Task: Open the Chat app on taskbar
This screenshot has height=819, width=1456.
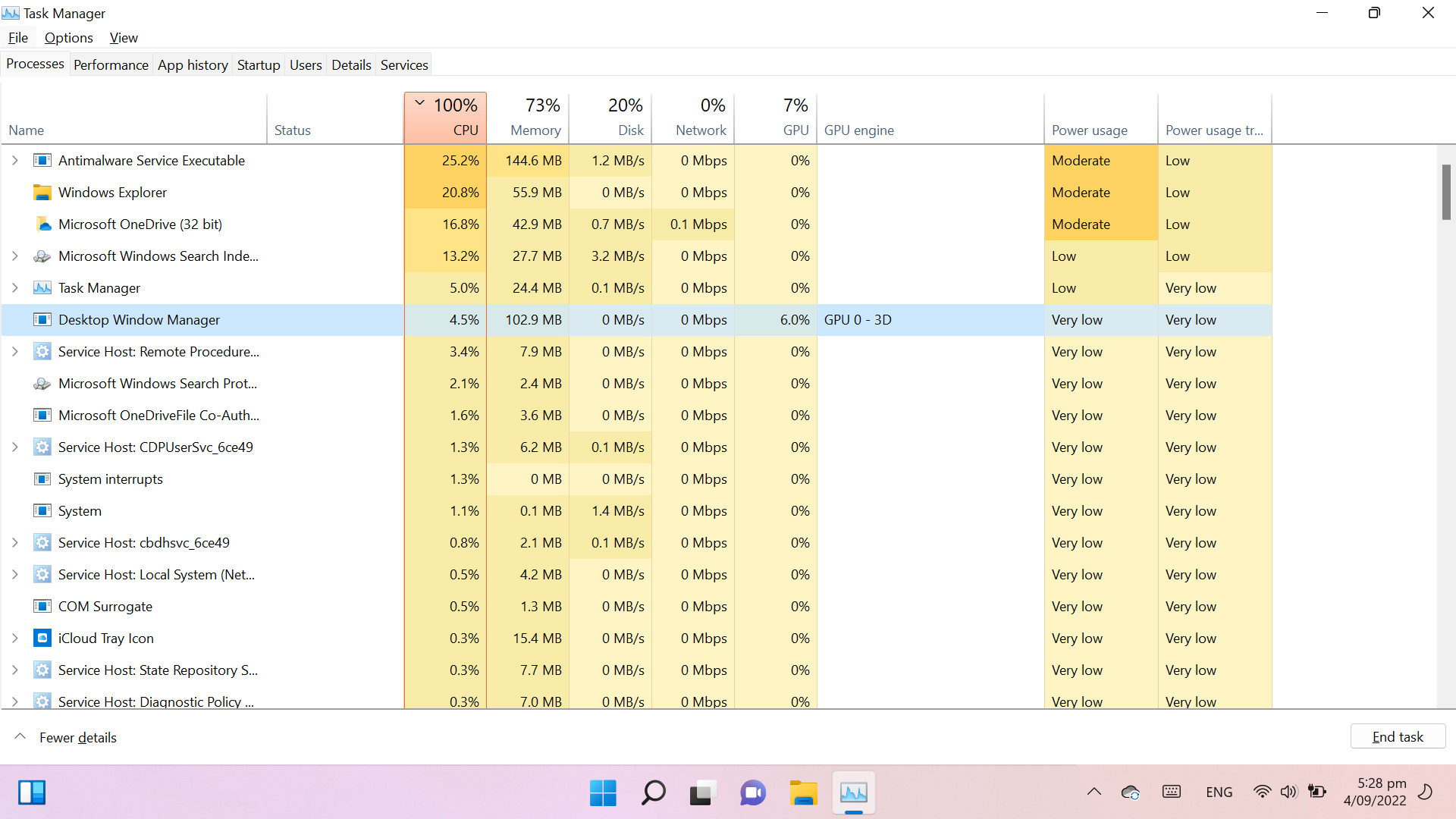Action: tap(753, 793)
